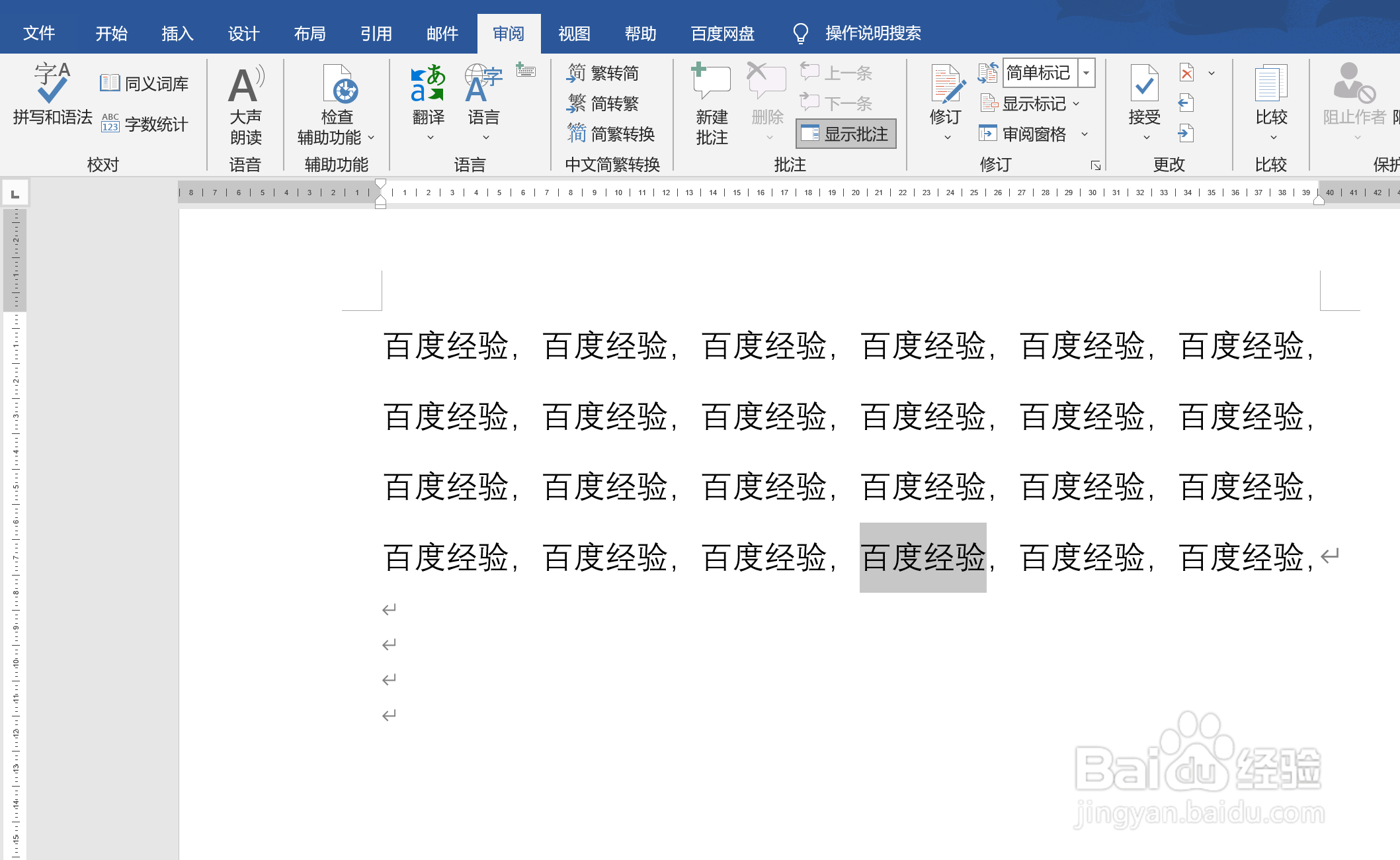Convert text with 繁转简
This screenshot has width=1400, height=860.
coord(602,73)
